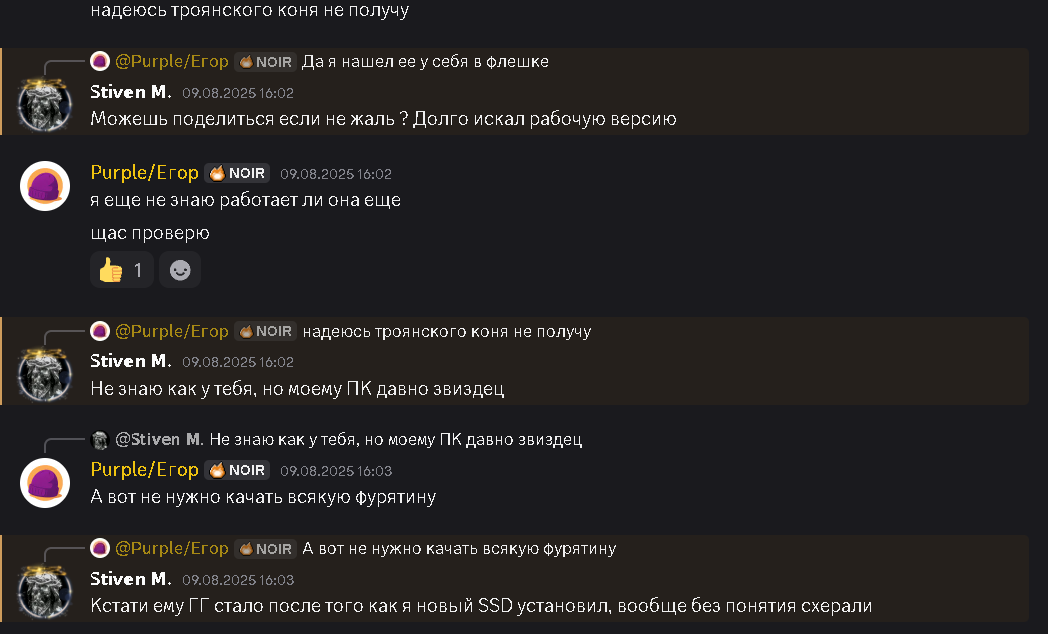Click message text "щас проверю"
The width and height of the screenshot is (1048, 634).
pos(150,233)
